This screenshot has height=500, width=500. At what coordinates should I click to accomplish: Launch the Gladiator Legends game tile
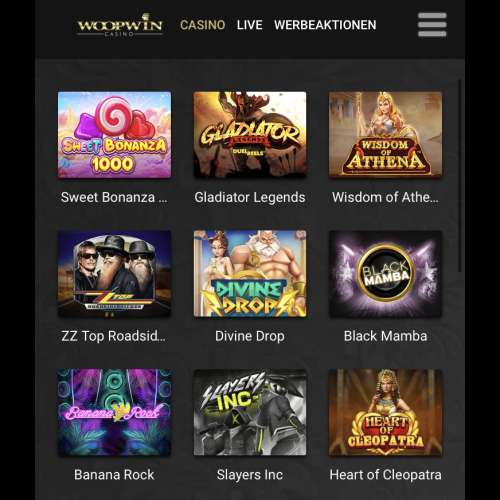click(x=250, y=135)
